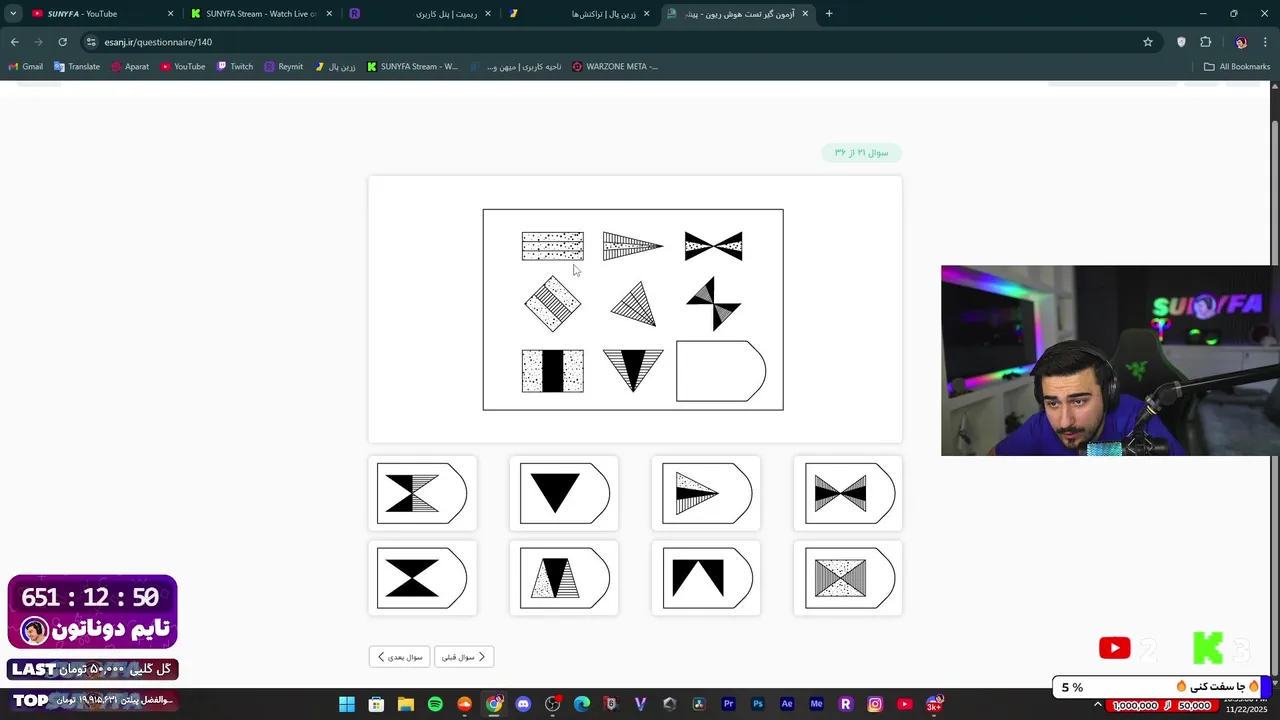Reload the esanj.ir page
This screenshot has height=720, width=1280.
coord(62,42)
